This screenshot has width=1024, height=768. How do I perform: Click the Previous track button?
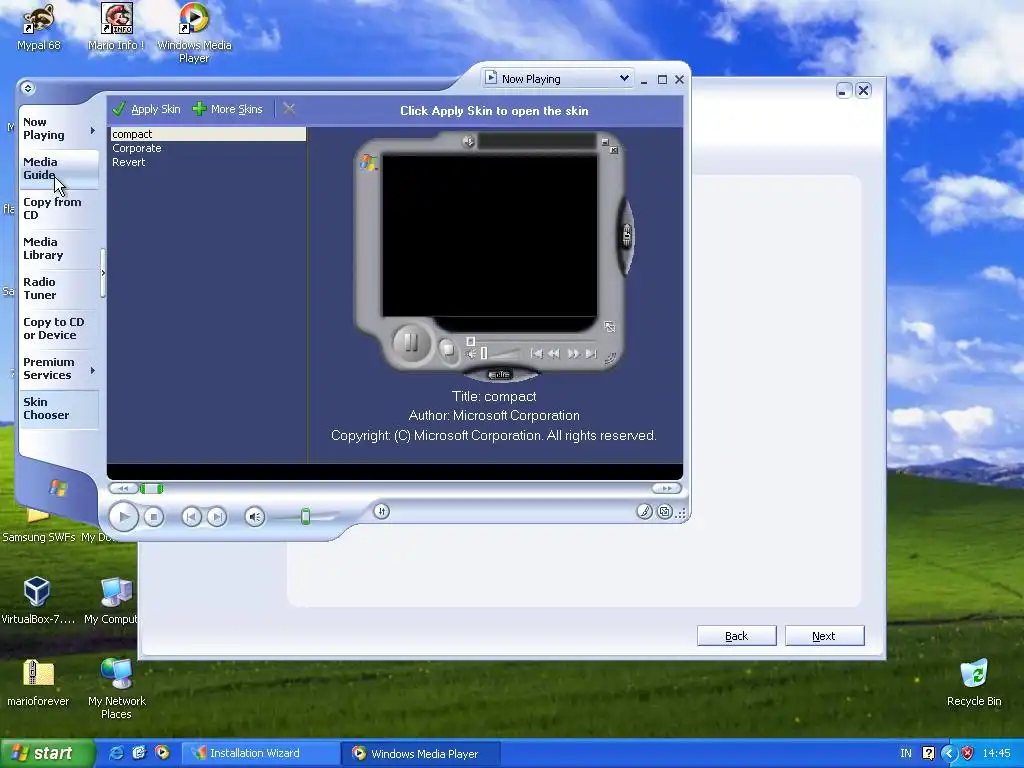[191, 517]
